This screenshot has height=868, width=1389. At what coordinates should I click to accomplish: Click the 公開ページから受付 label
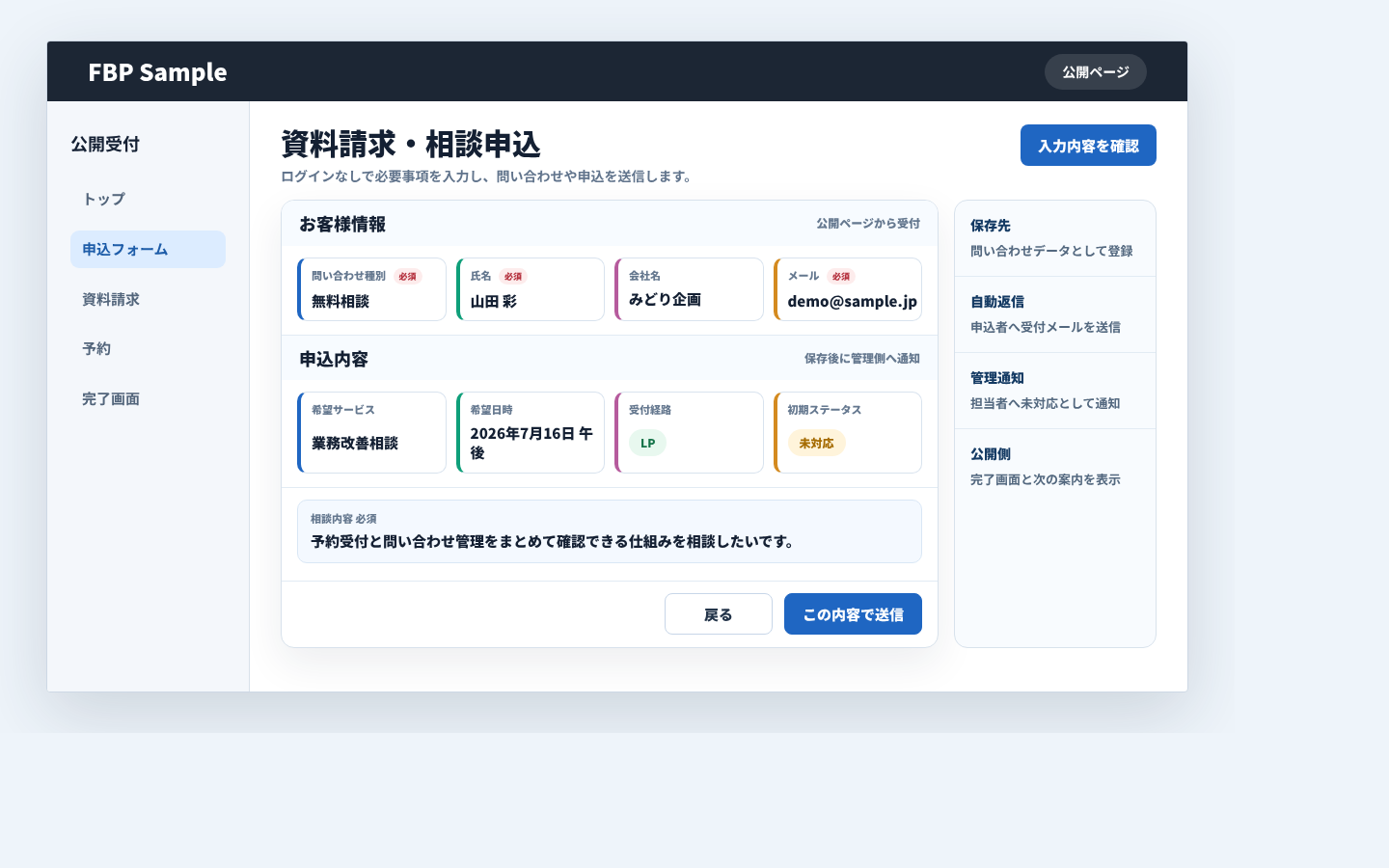tap(868, 224)
